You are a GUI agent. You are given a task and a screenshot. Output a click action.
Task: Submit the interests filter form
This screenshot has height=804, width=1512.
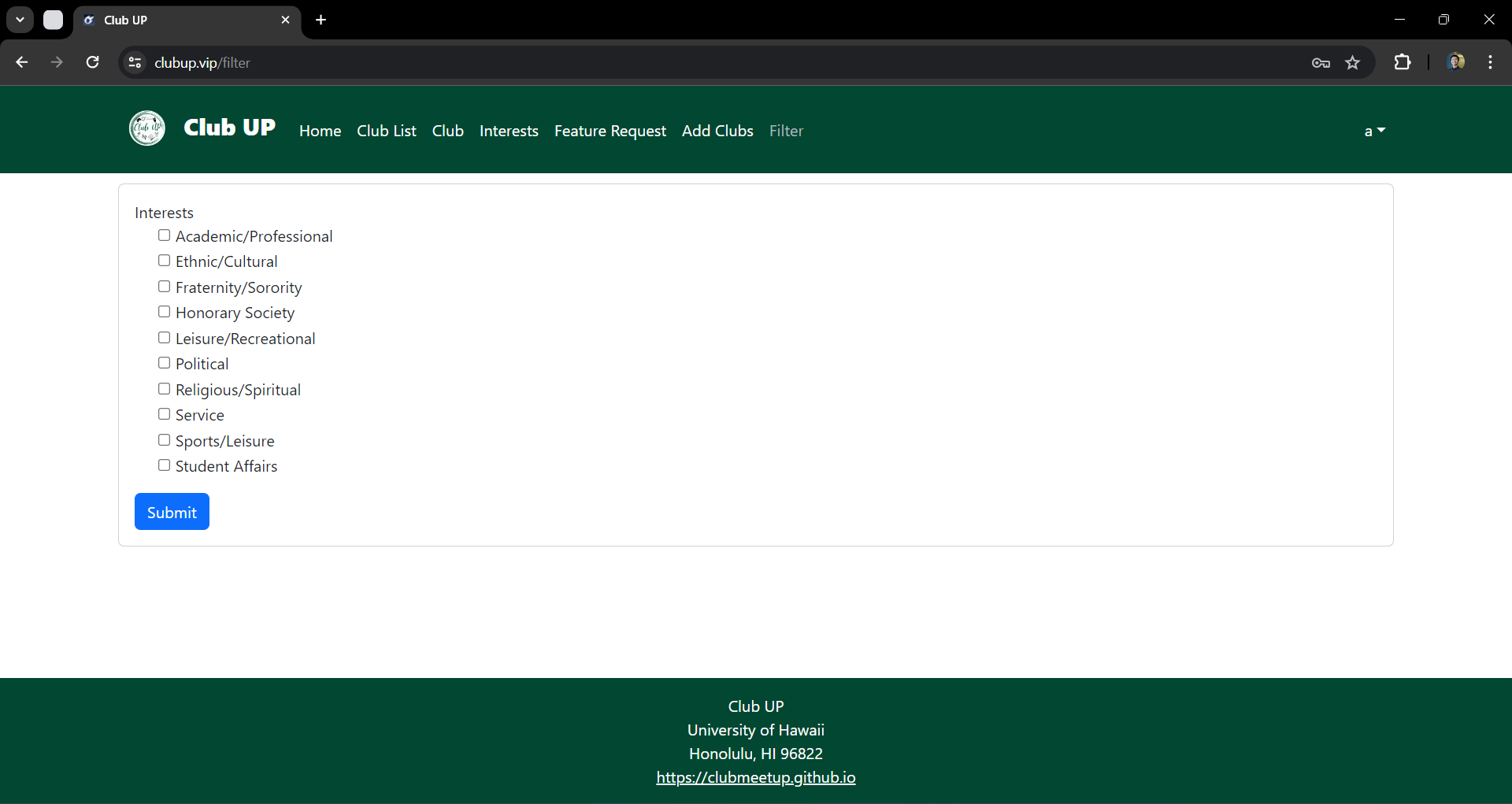point(172,512)
